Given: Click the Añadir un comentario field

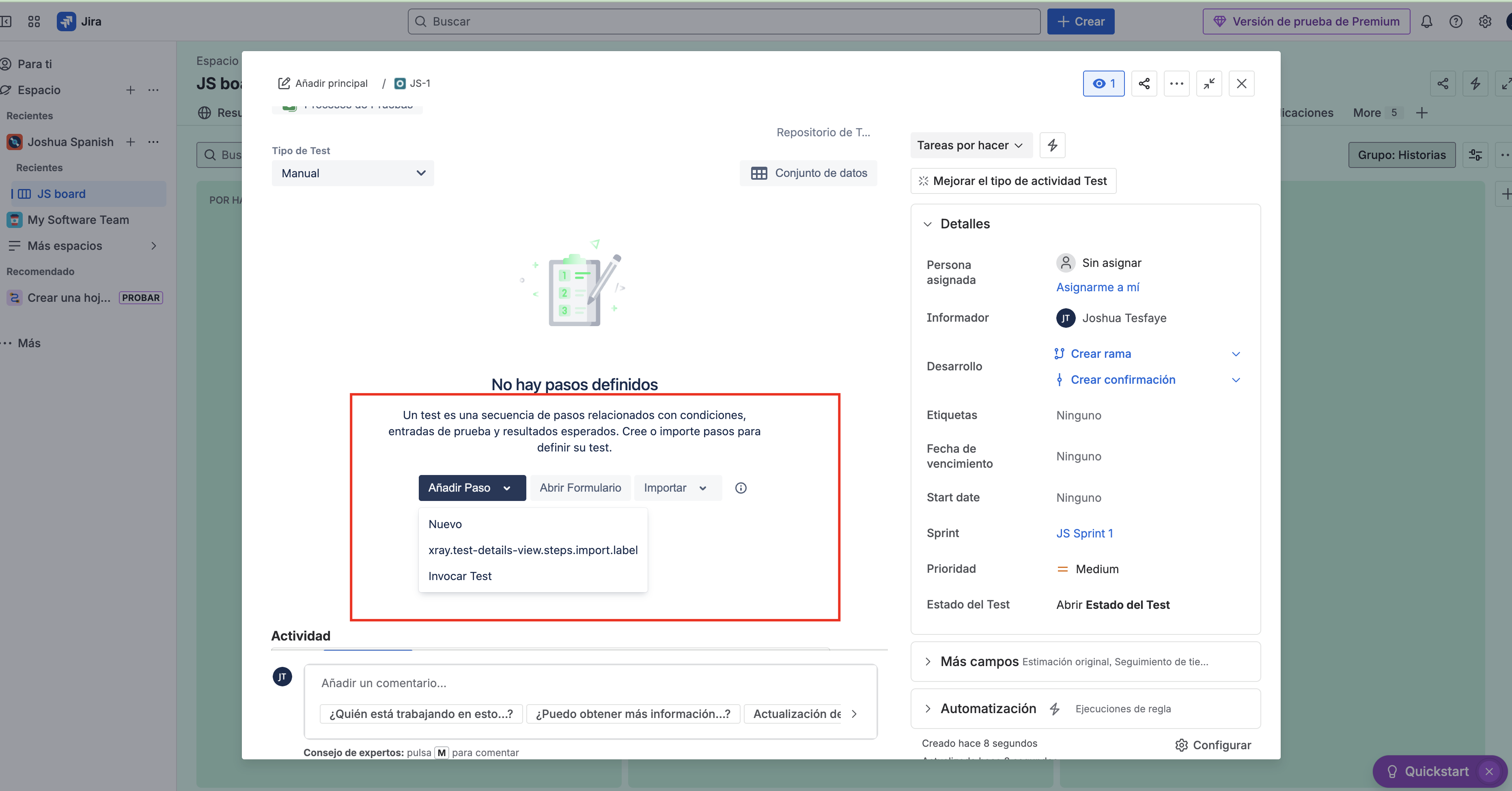Looking at the screenshot, I should (590, 682).
